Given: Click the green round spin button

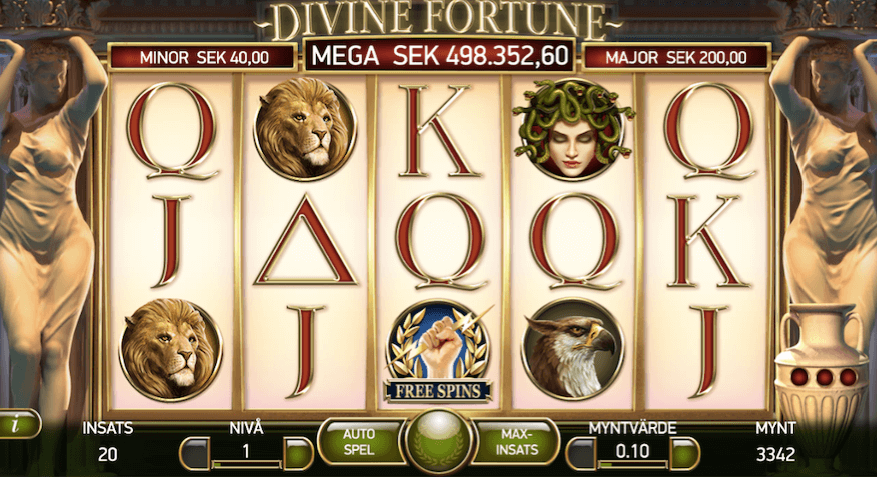Looking at the screenshot, I should tap(438, 442).
